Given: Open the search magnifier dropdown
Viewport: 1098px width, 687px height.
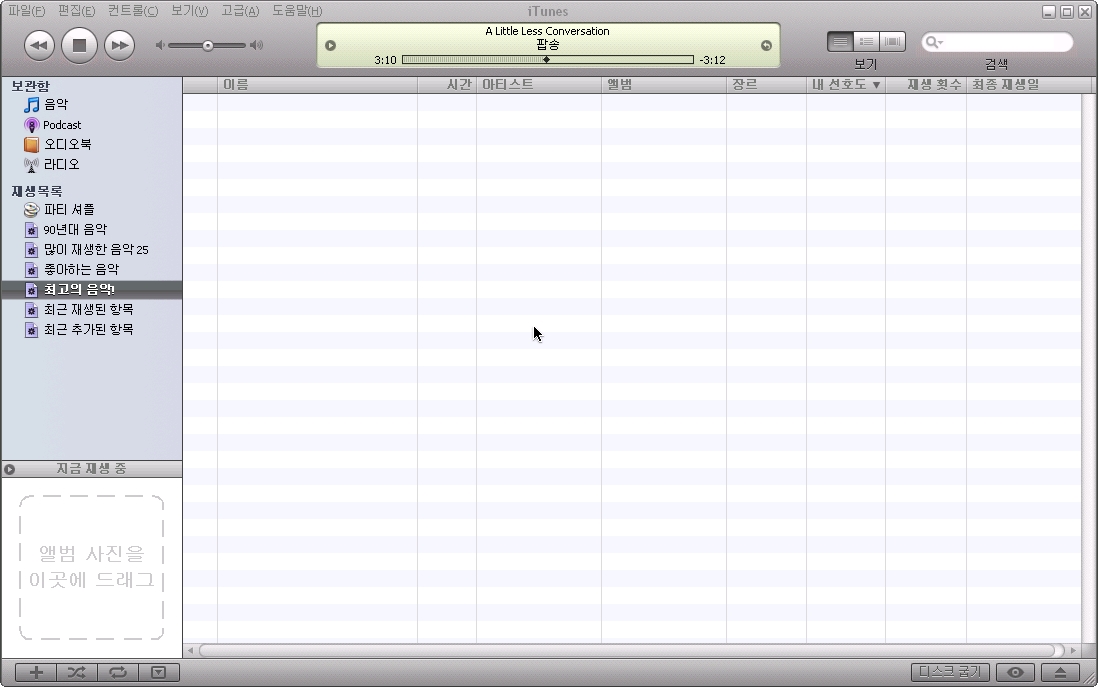Looking at the screenshot, I should [x=934, y=42].
